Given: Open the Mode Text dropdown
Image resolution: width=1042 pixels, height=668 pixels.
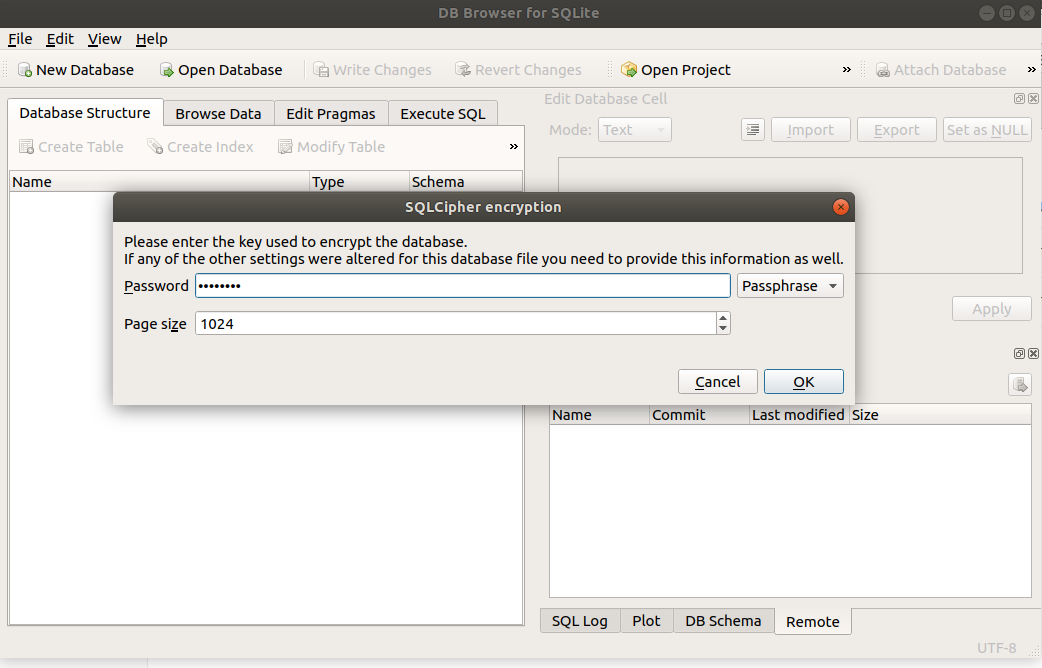Looking at the screenshot, I should pos(635,130).
